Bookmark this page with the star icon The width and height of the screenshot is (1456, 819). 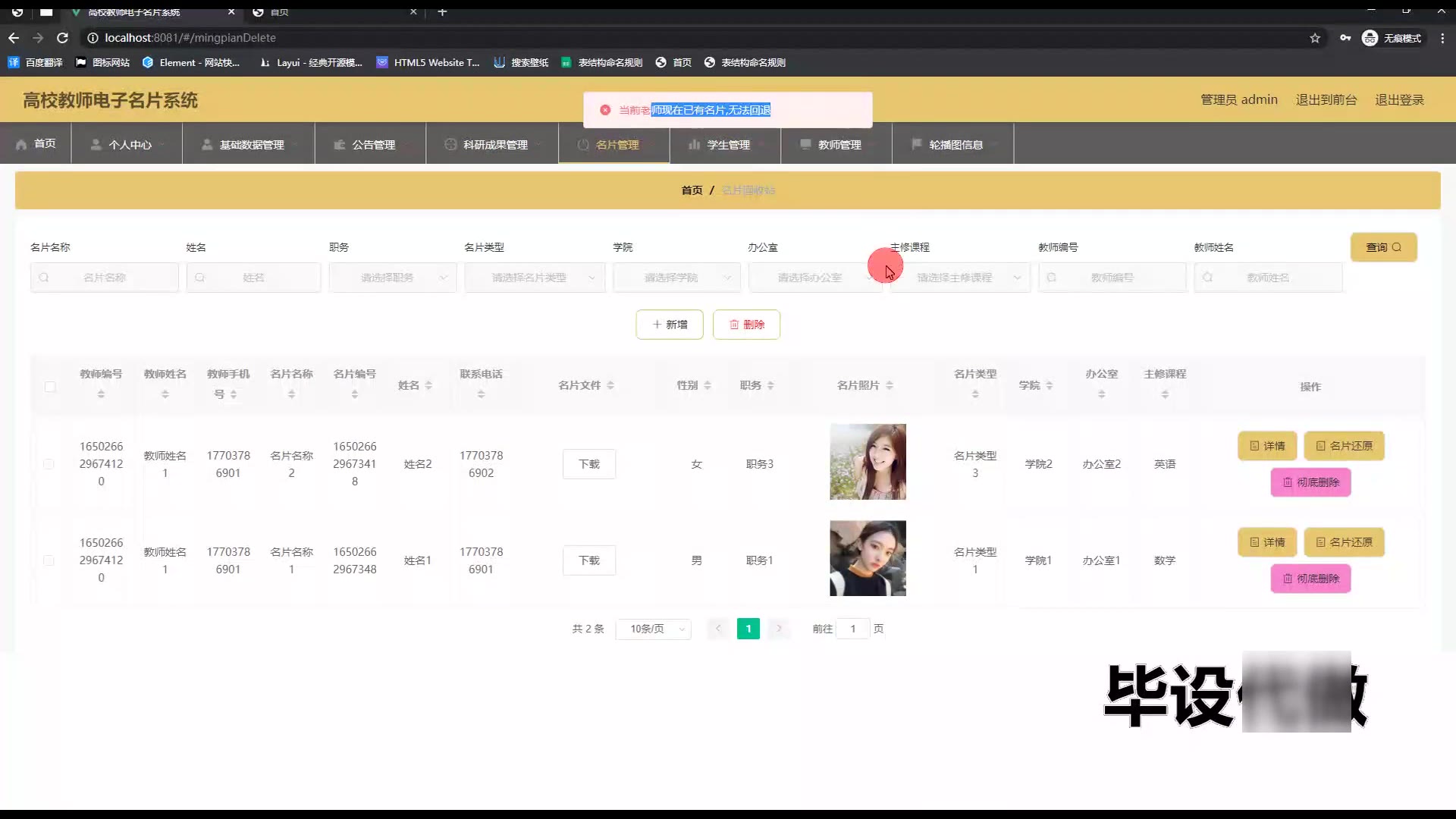(x=1315, y=38)
